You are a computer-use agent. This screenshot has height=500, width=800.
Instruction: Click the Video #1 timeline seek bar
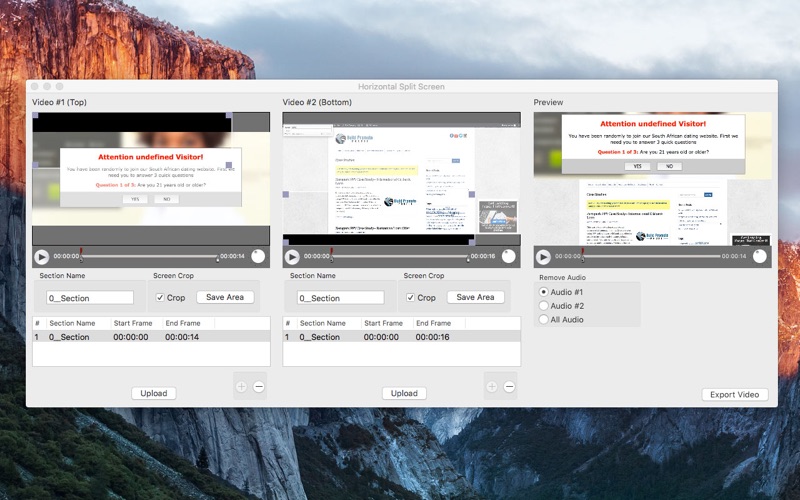tap(149, 256)
